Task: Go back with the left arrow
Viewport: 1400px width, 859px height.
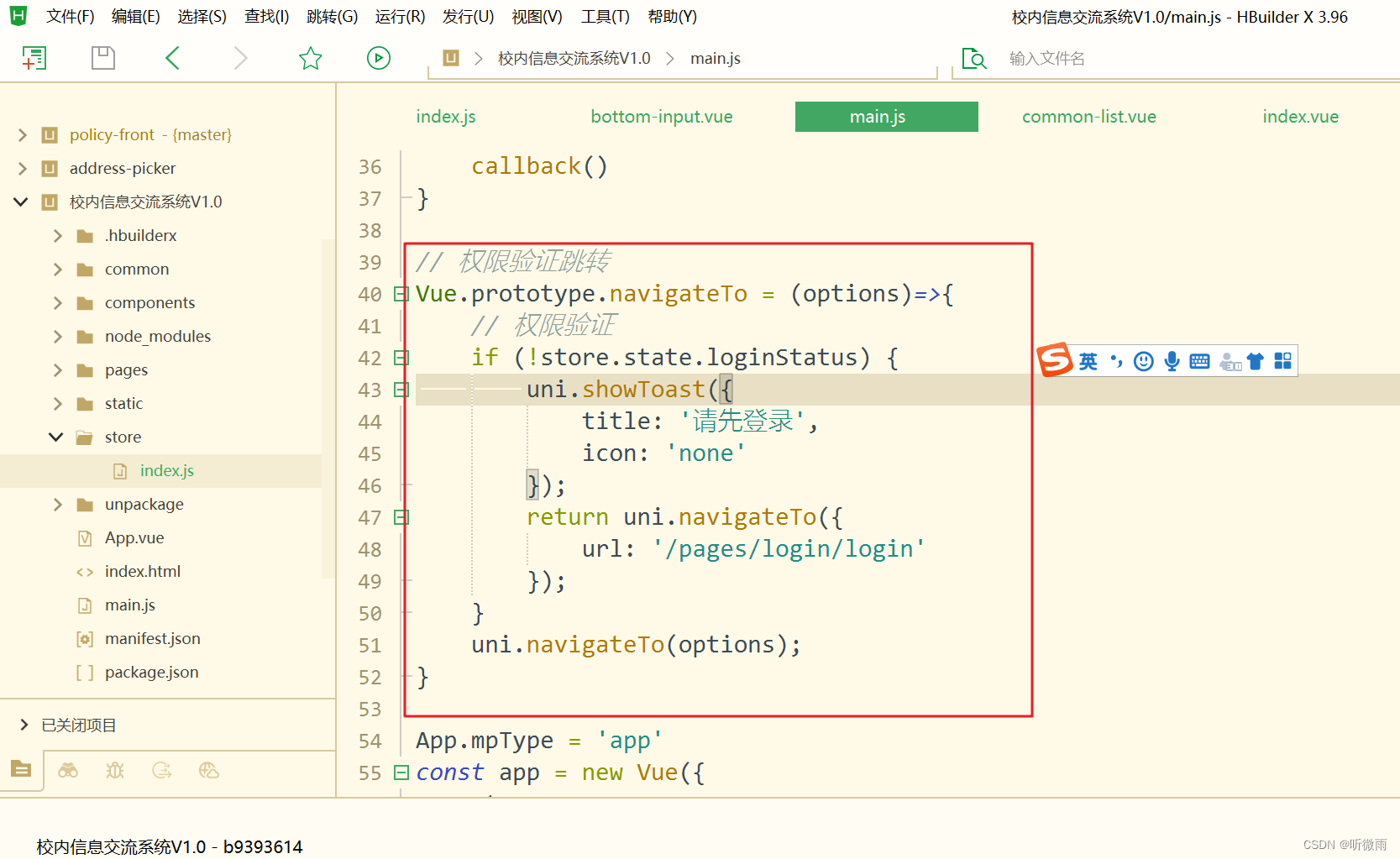Action: pyautogui.click(x=172, y=58)
